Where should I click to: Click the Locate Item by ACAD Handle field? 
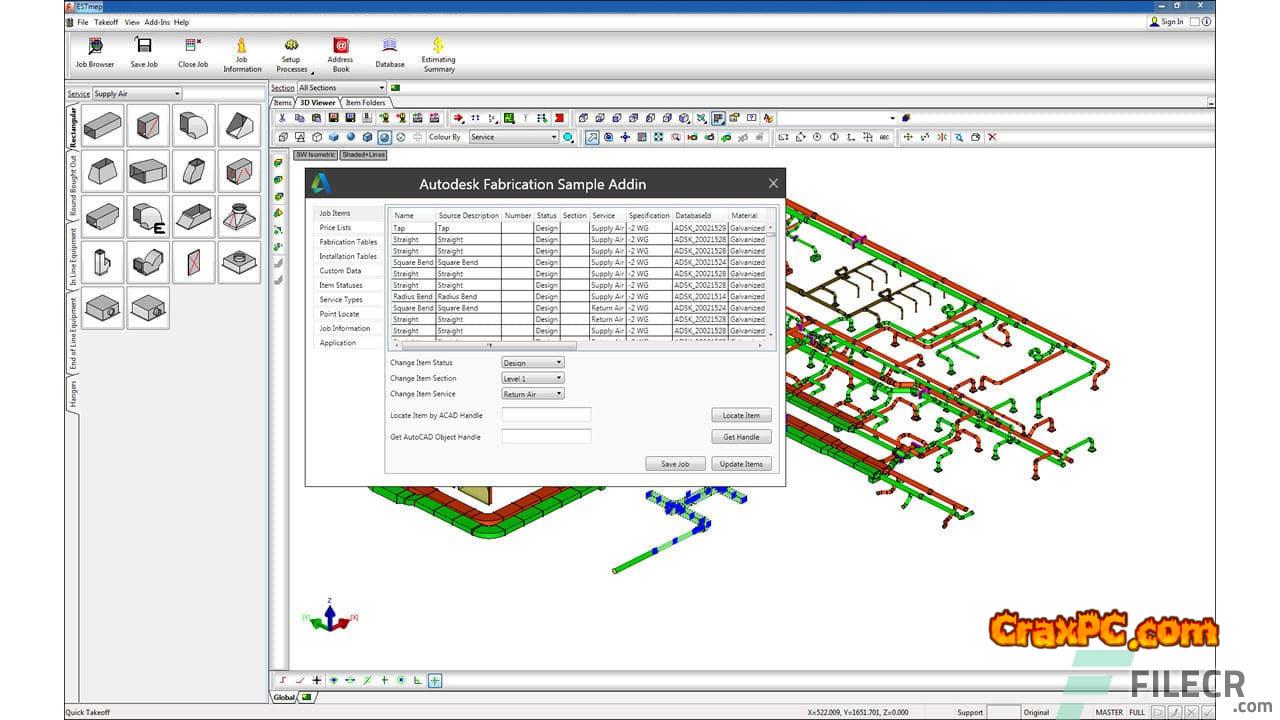pos(546,415)
